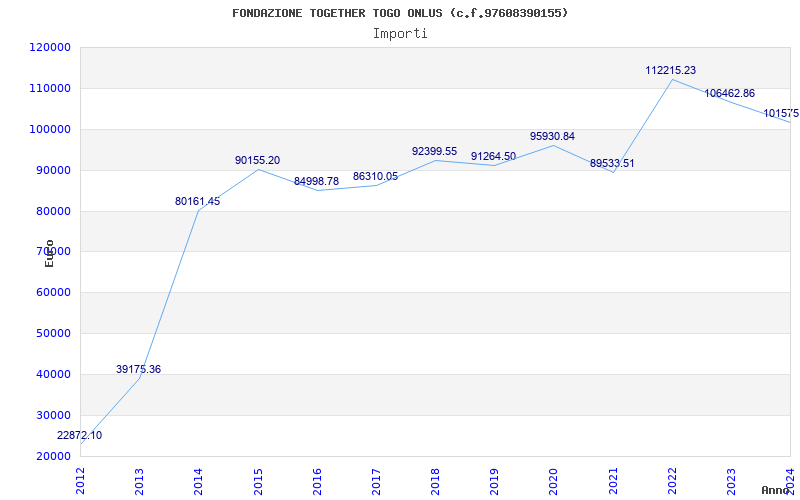The image size is (800, 500).
Task: Click the 2017 x-axis year label
Action: [x=377, y=482]
